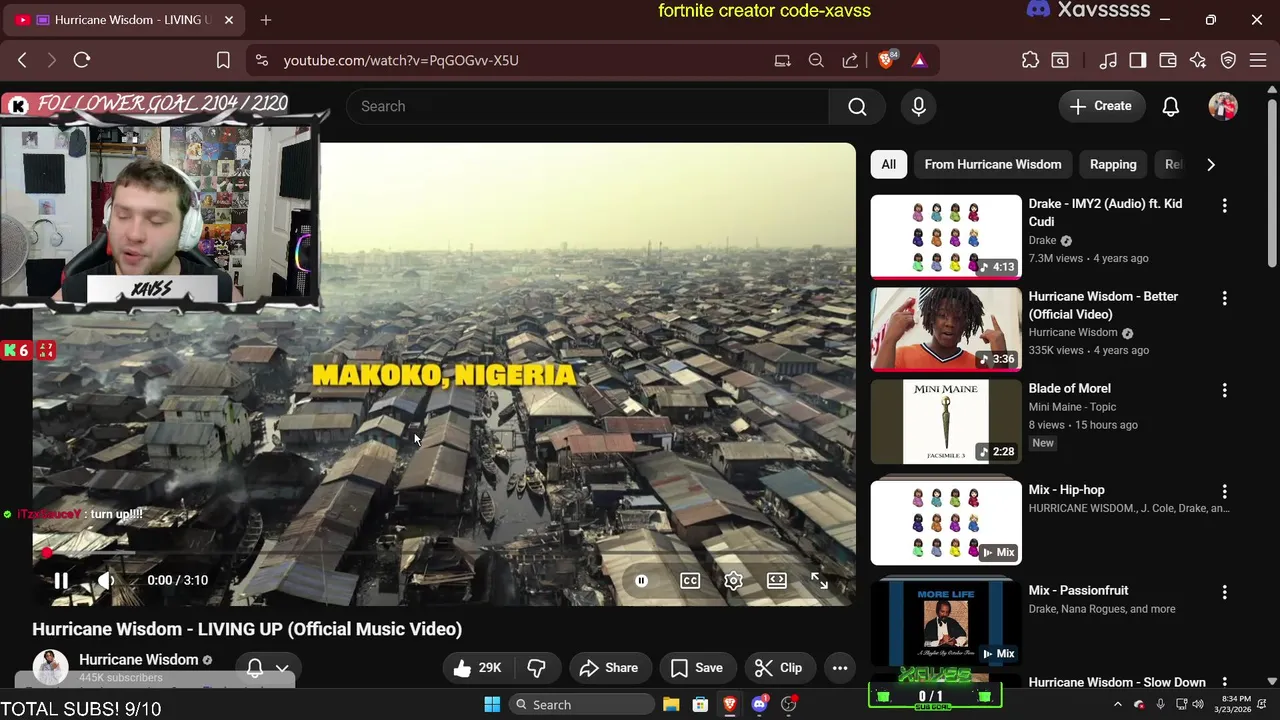This screenshot has width=1280, height=720.
Task: Open Brave Shields lion icon
Action: (x=886, y=60)
